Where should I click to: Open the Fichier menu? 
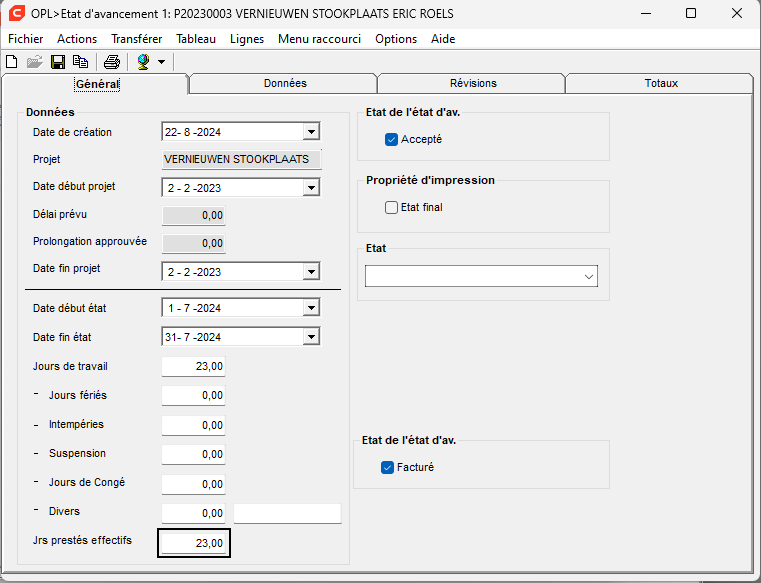coord(26,39)
